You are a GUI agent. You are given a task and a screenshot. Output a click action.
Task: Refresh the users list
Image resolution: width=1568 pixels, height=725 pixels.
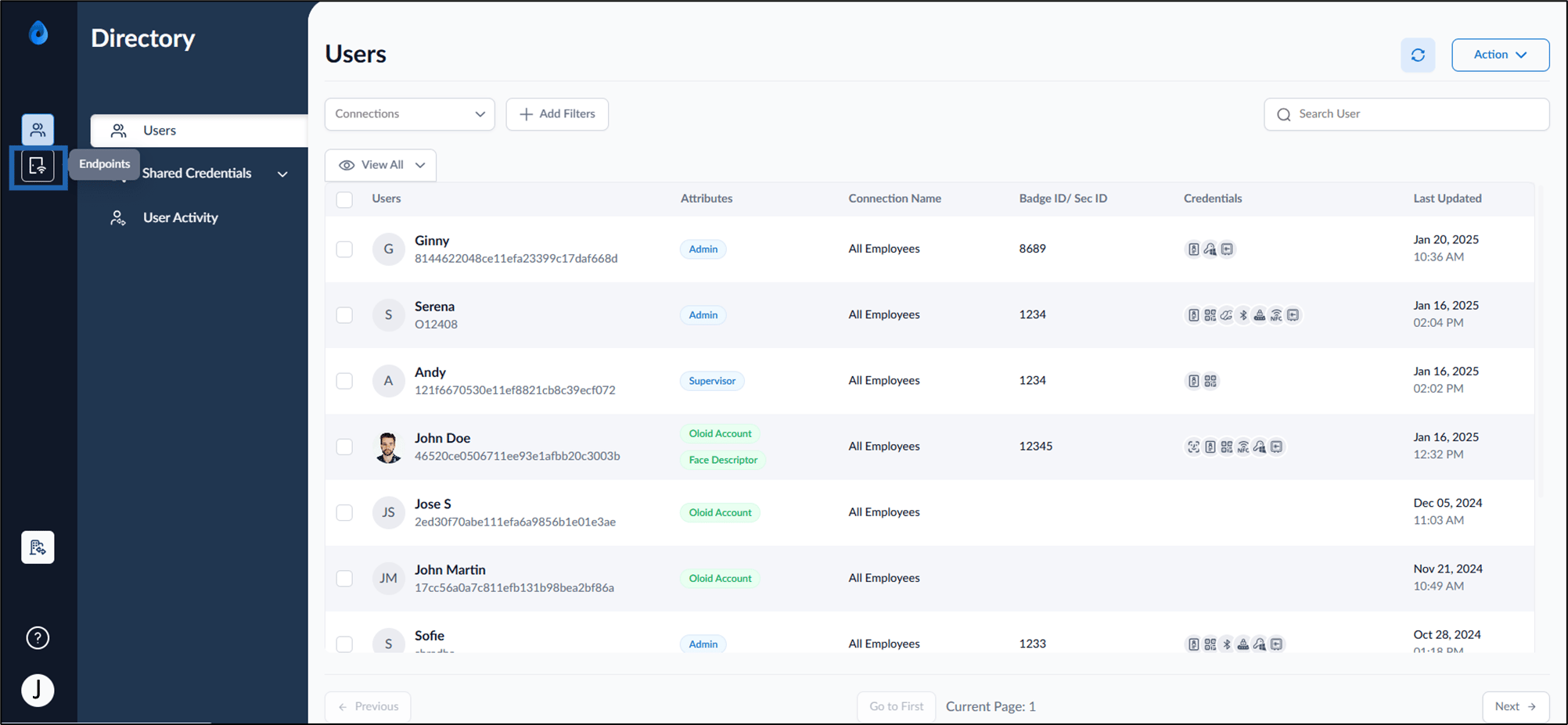(1418, 56)
